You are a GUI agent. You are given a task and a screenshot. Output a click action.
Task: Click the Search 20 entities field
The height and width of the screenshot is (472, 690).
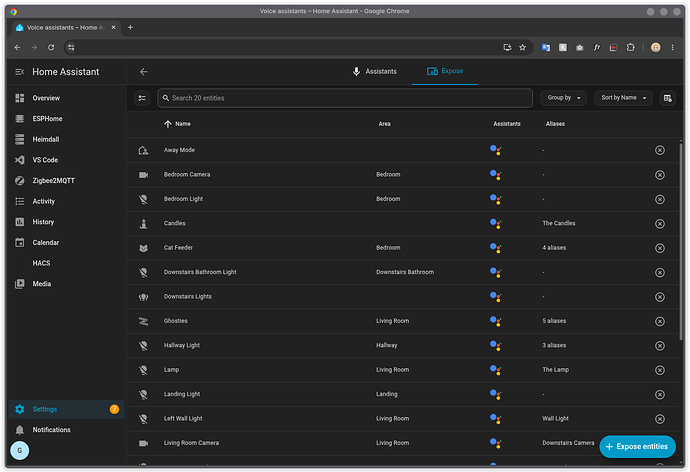click(345, 98)
